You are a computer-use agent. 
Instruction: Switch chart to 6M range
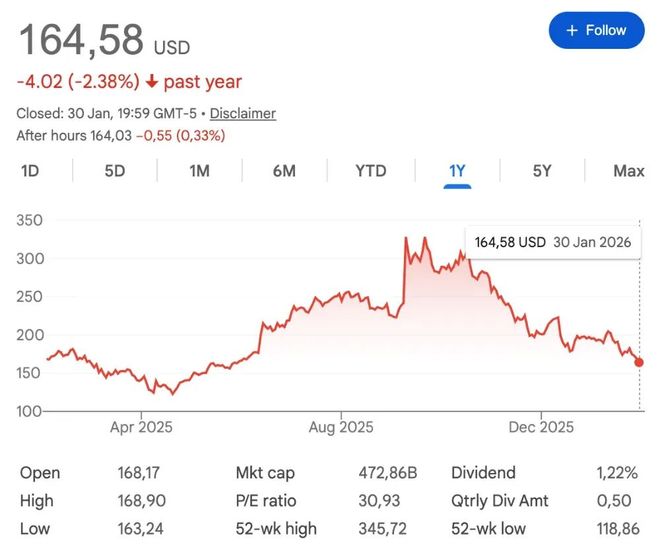(284, 171)
